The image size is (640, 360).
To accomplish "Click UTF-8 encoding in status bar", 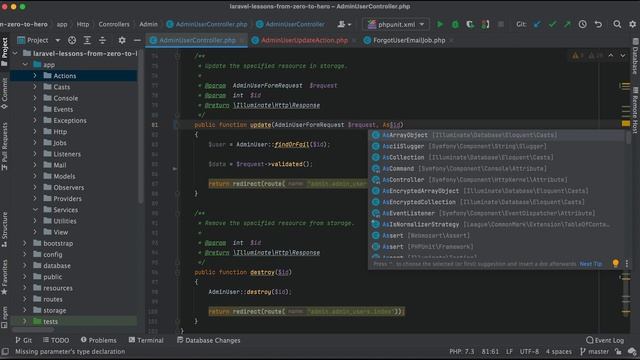I will coord(529,351).
